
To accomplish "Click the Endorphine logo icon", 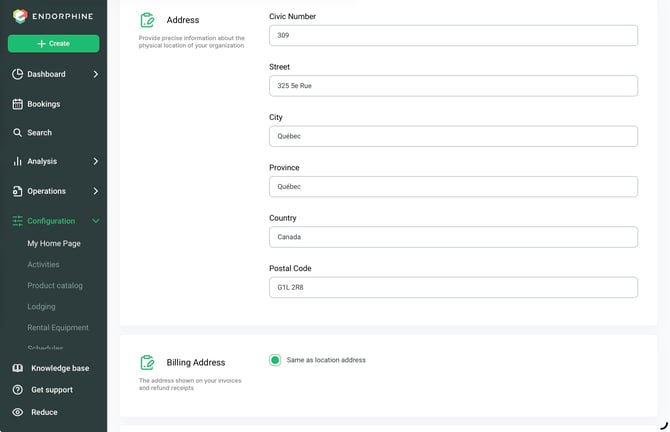I will 20,16.
